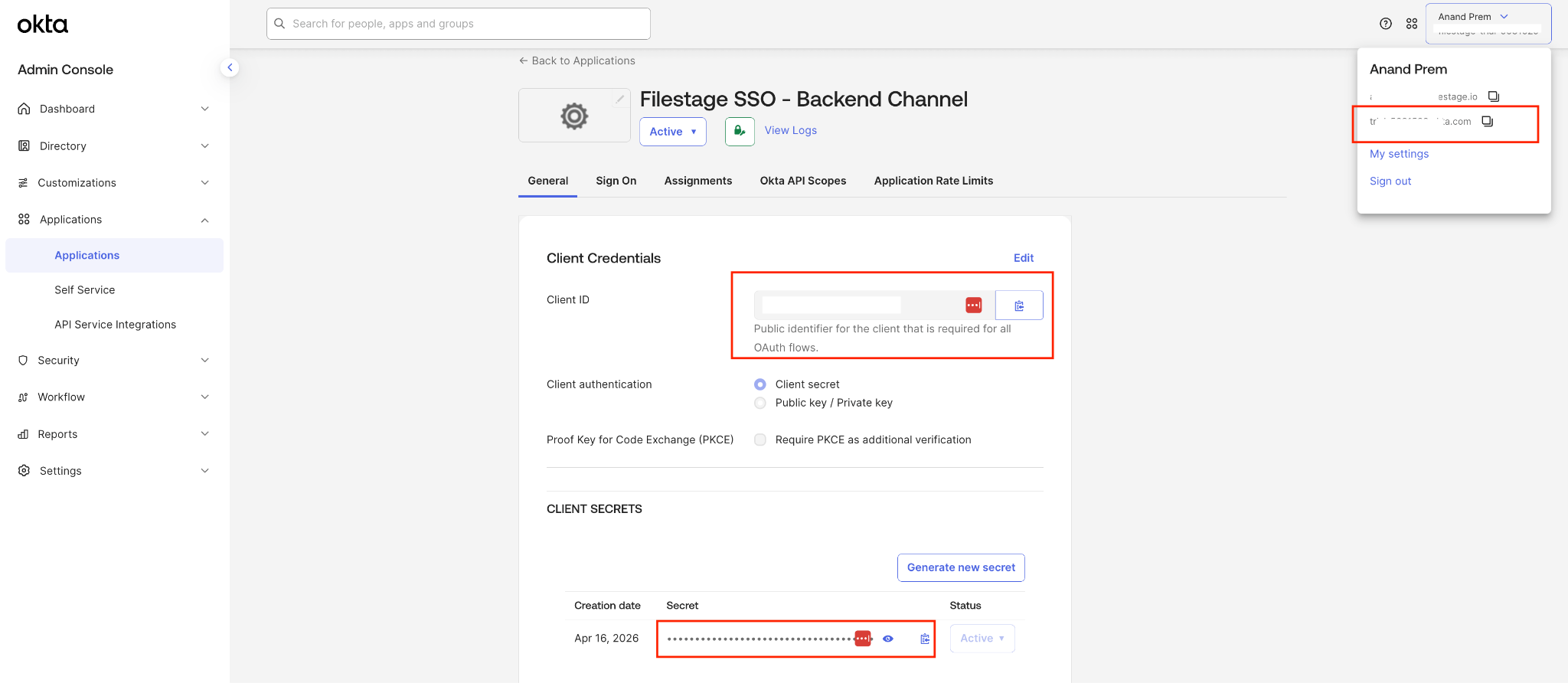Switch to the Assignments tab
This screenshot has width=1568, height=683.
coord(698,181)
